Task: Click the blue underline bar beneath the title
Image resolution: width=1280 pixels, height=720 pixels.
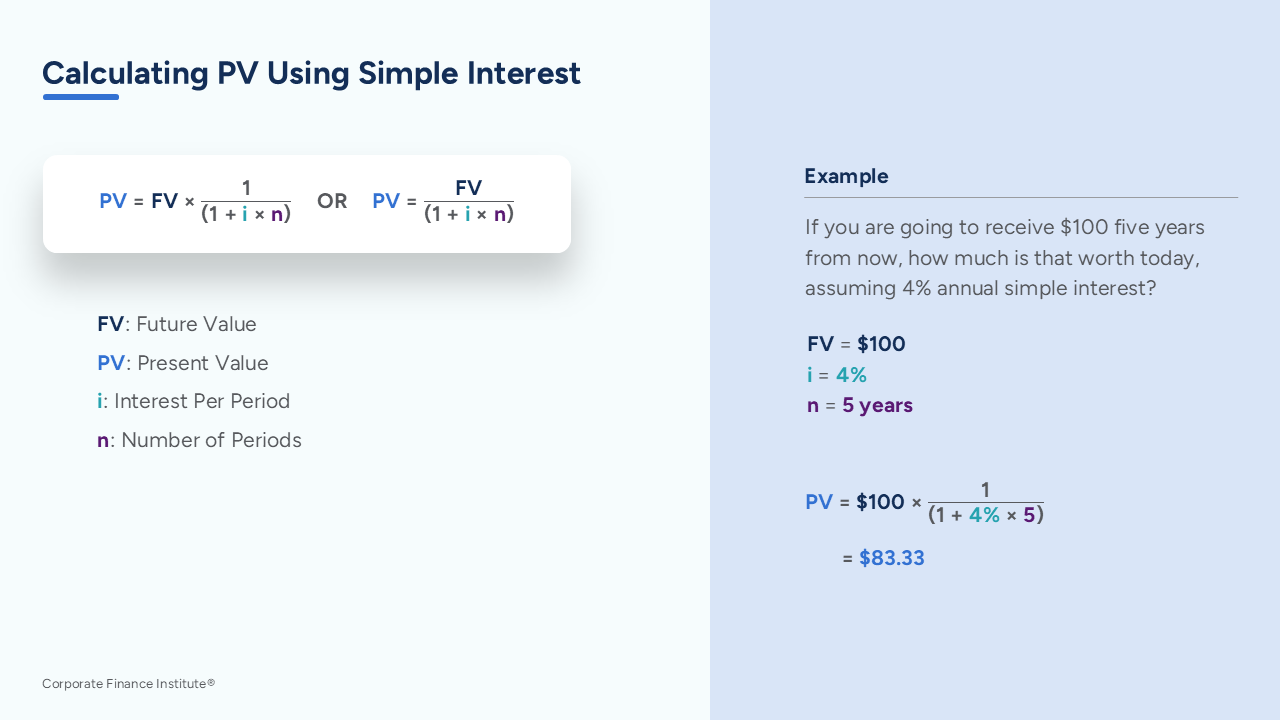Action: point(81,97)
